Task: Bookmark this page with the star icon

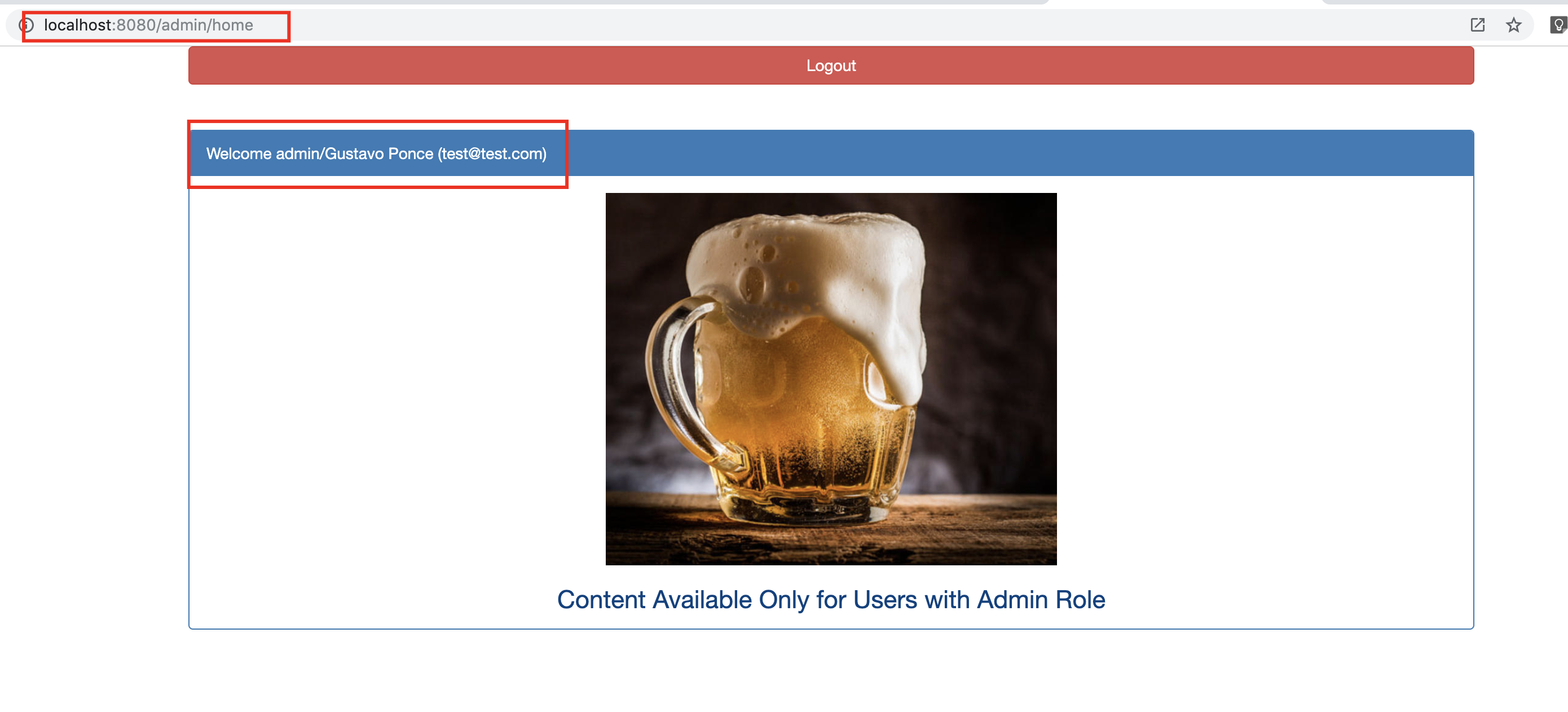Action: point(1513,25)
